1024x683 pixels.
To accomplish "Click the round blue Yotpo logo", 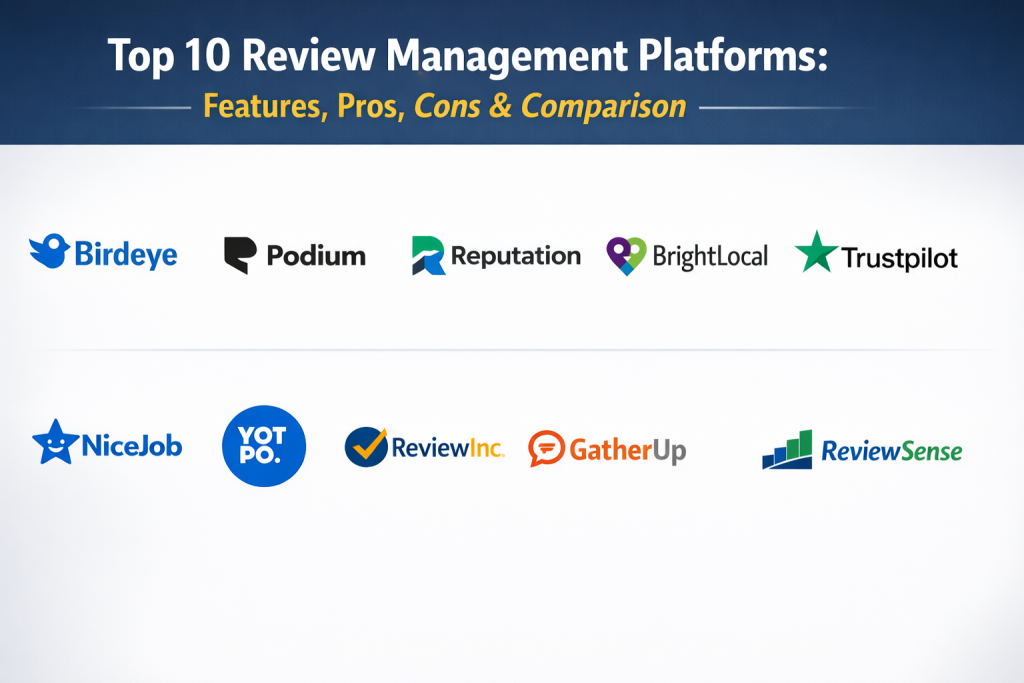I will [263, 445].
